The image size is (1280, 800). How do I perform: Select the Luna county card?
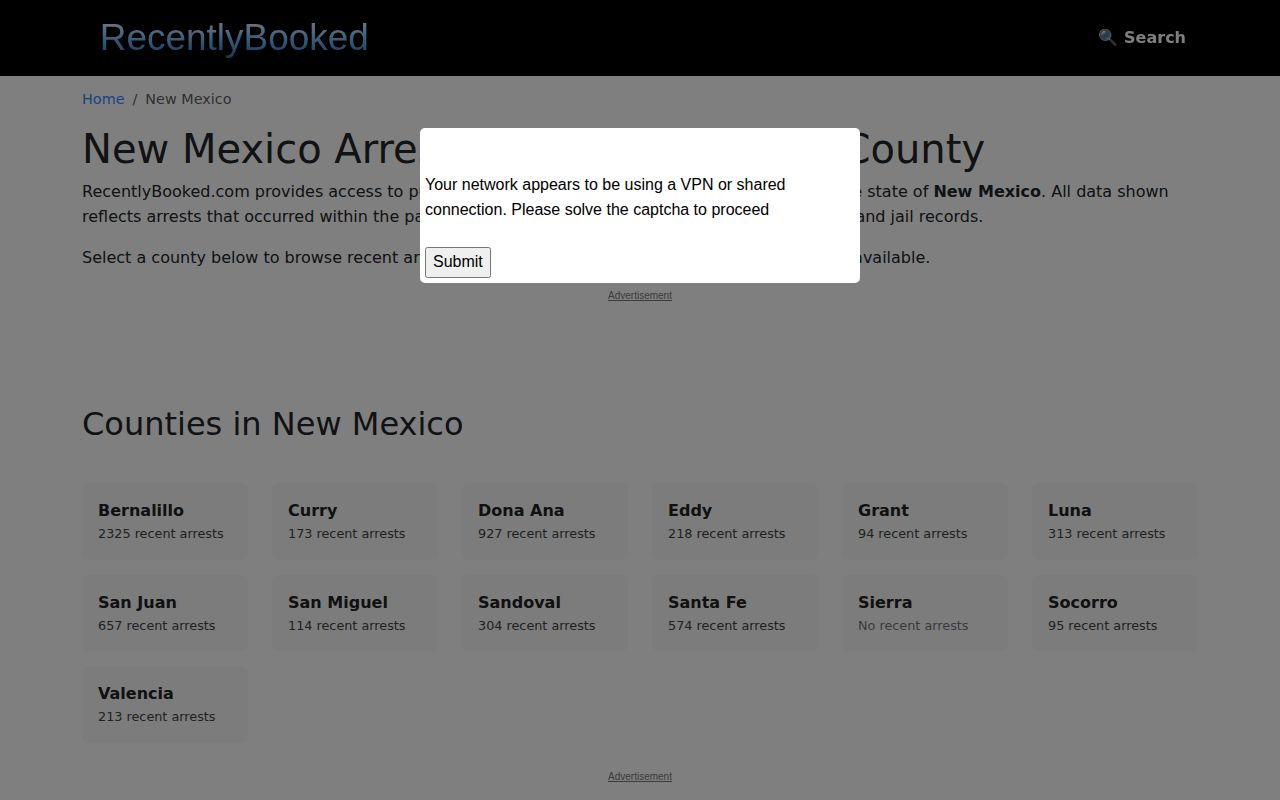click(x=1115, y=521)
